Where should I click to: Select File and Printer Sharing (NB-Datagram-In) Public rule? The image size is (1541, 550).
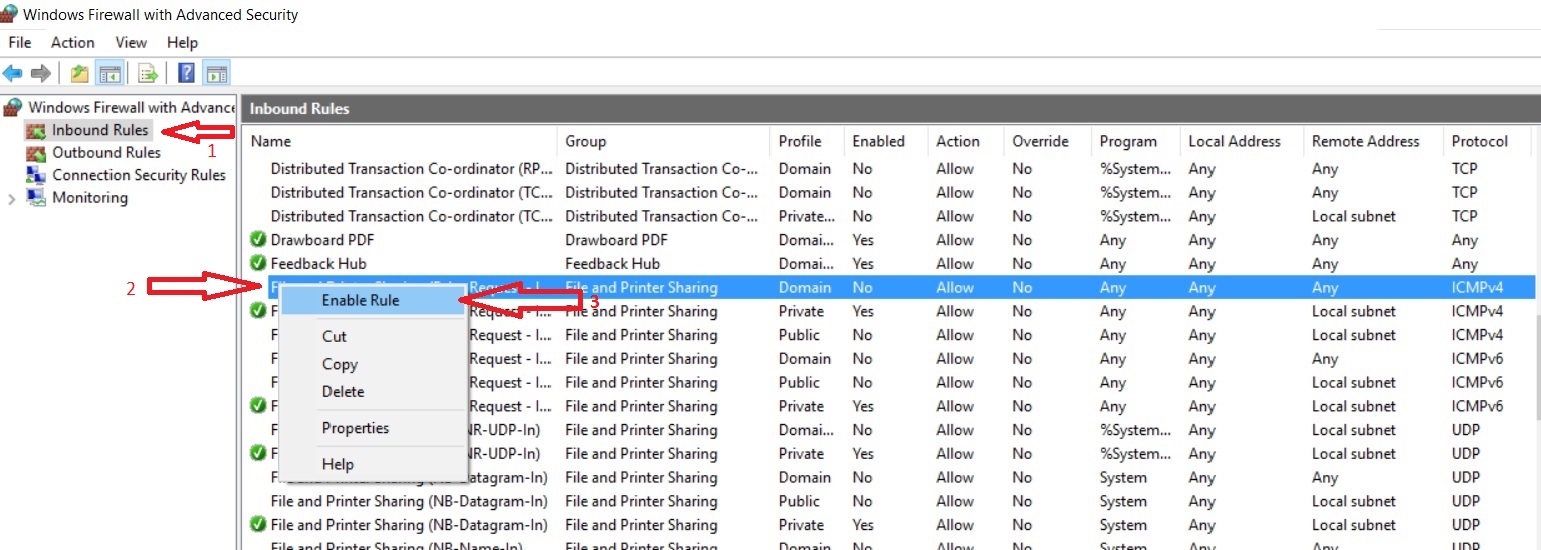click(409, 501)
